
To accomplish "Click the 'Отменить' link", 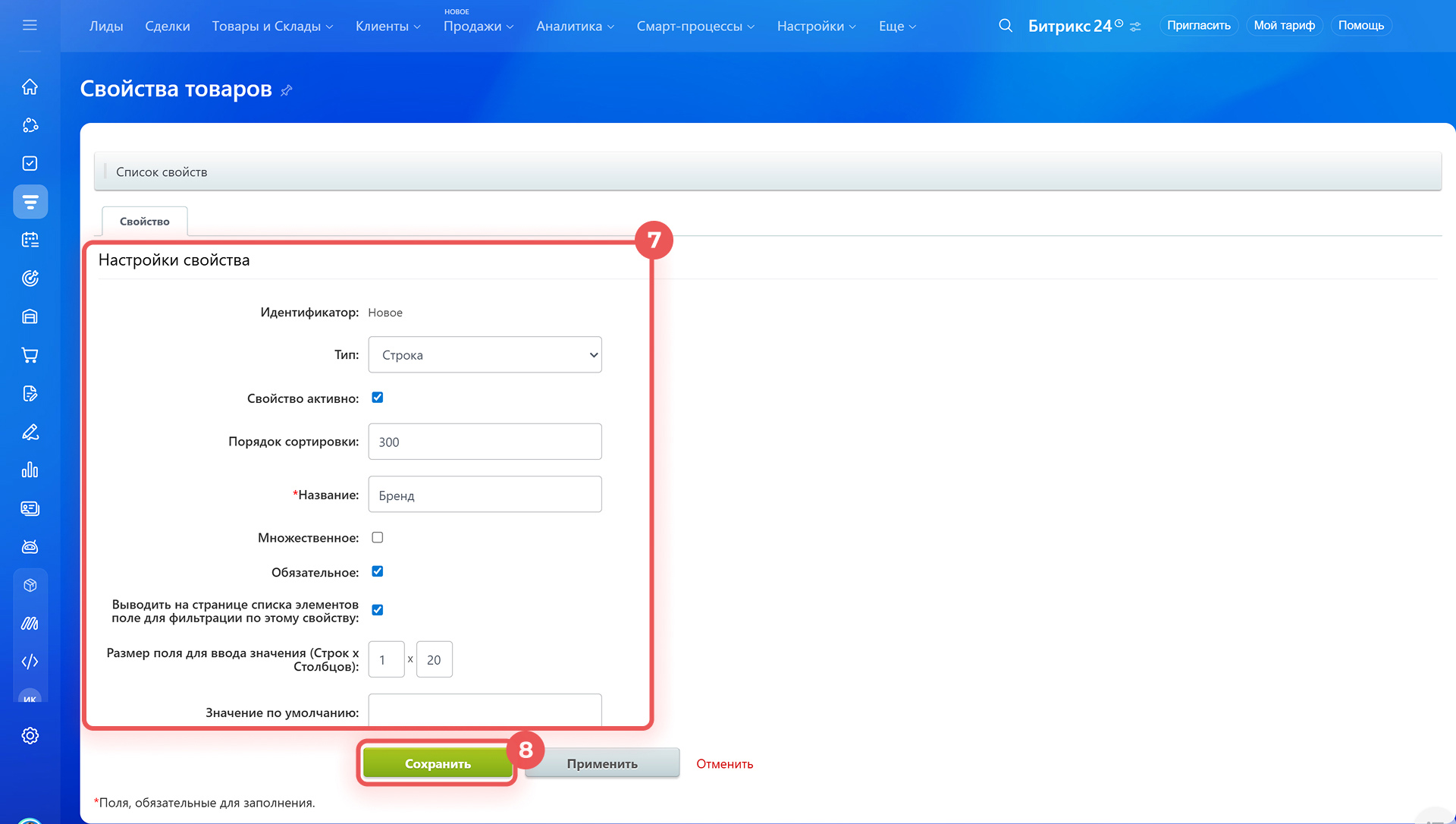I will pyautogui.click(x=724, y=764).
